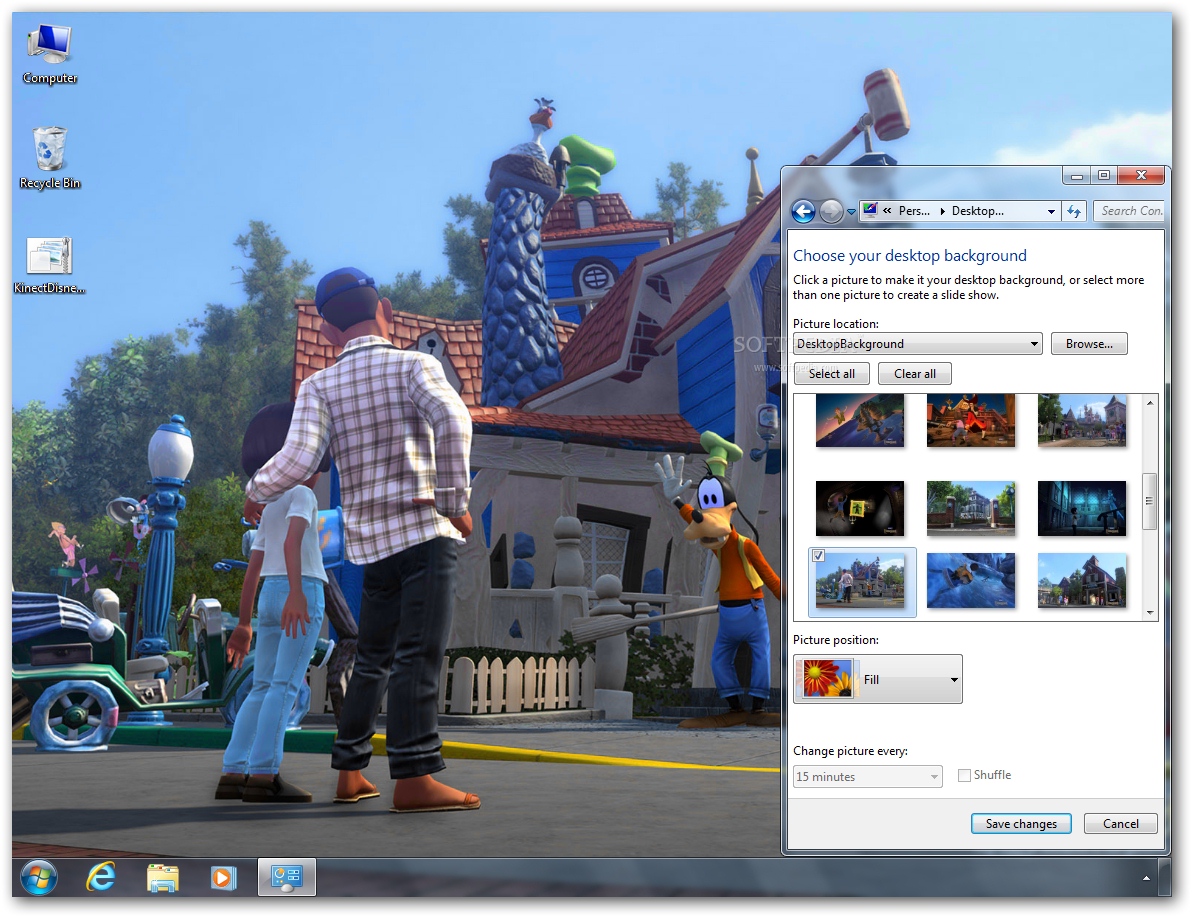Minimize the desktop background window

point(1076,176)
